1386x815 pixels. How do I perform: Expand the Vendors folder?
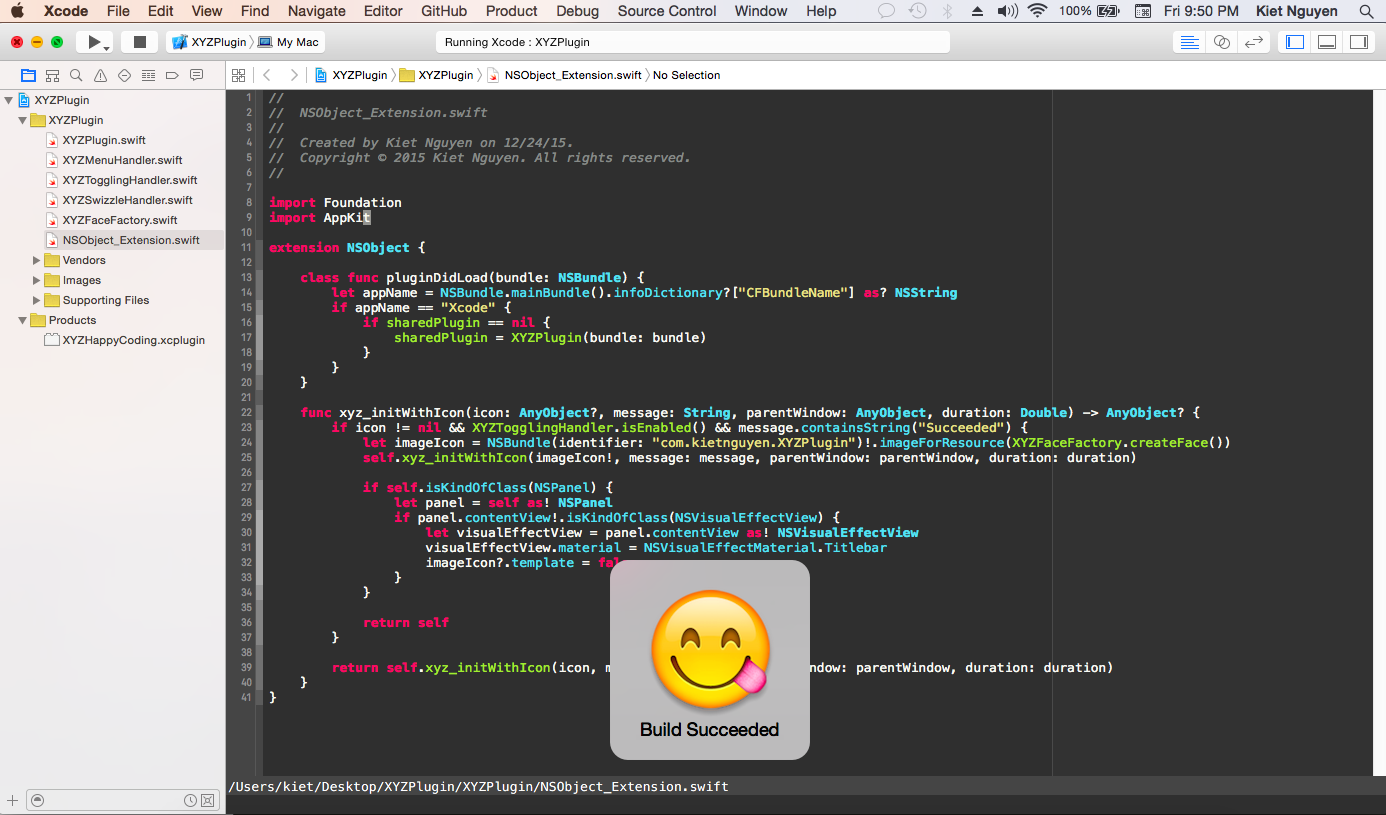37,260
